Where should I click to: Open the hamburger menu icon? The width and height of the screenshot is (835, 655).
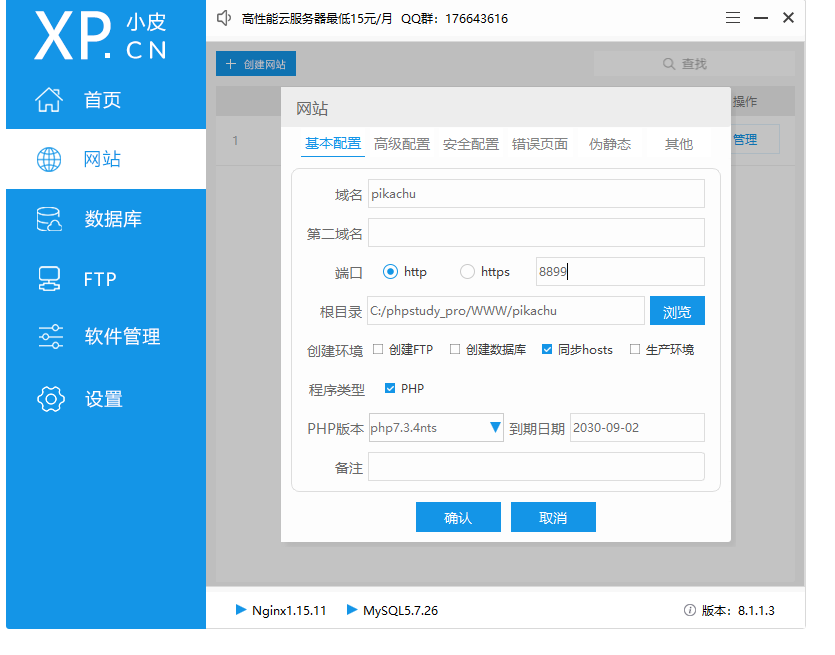tap(733, 18)
